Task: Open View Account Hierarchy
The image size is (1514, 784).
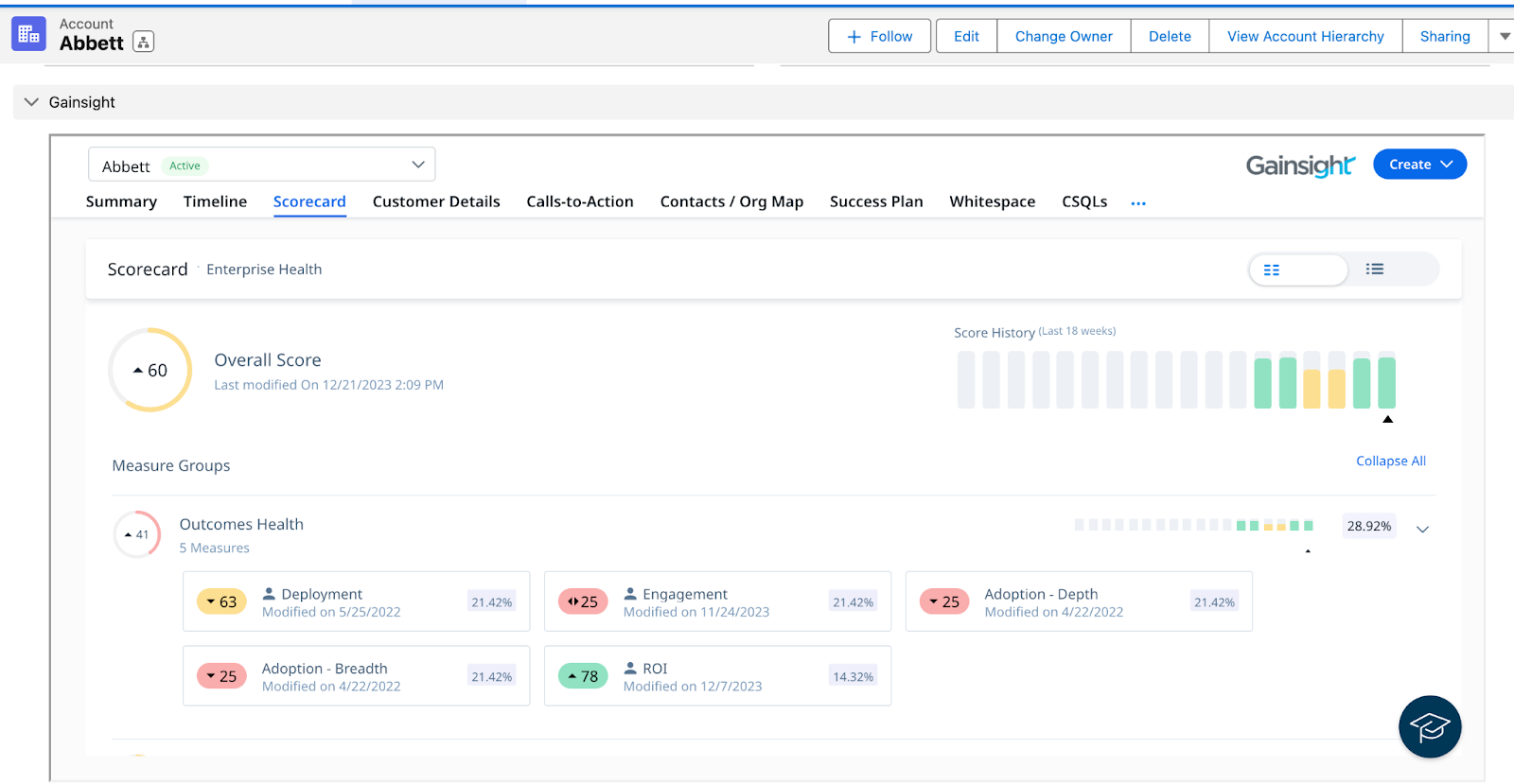Action: (x=1305, y=36)
